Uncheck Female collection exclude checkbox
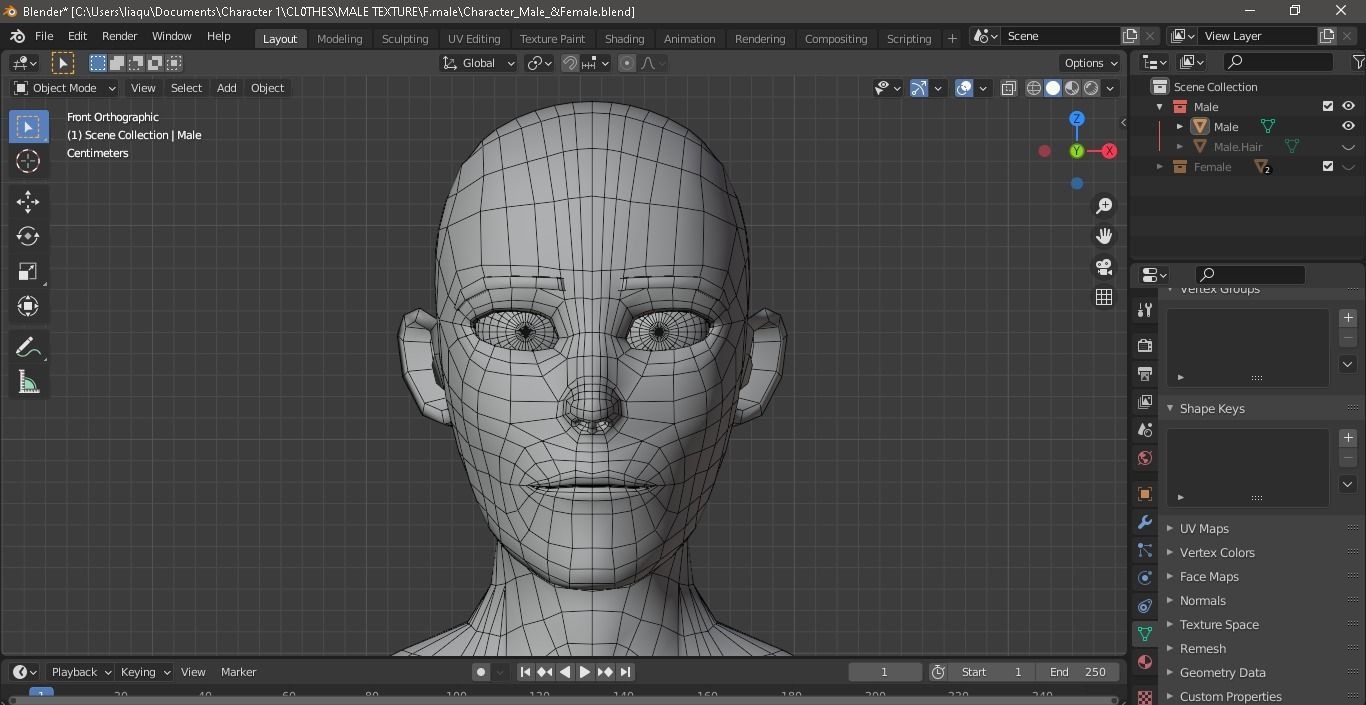Viewport: 1366px width, 705px height. pyautogui.click(x=1328, y=167)
